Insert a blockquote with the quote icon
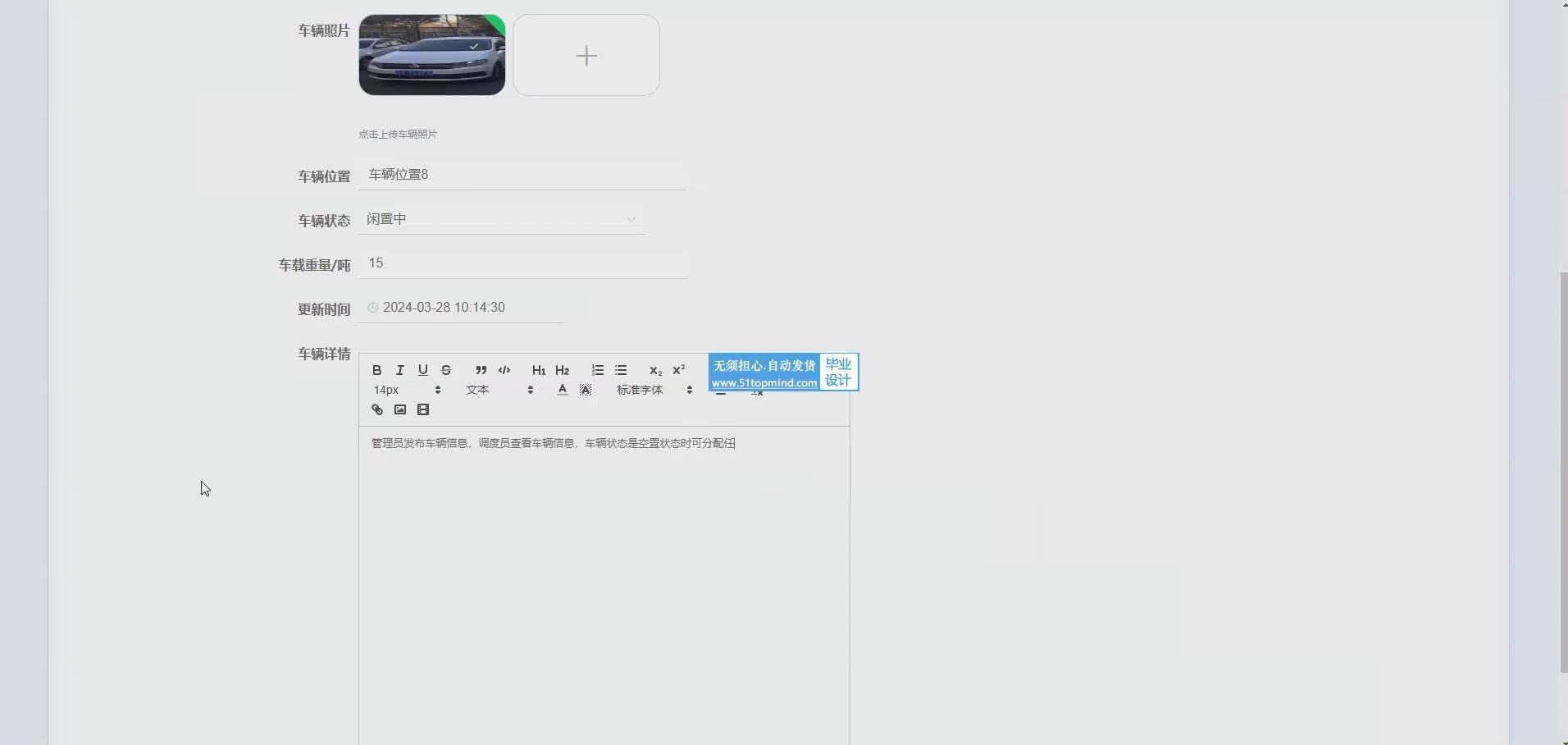The width and height of the screenshot is (1568, 745). pyautogui.click(x=481, y=370)
